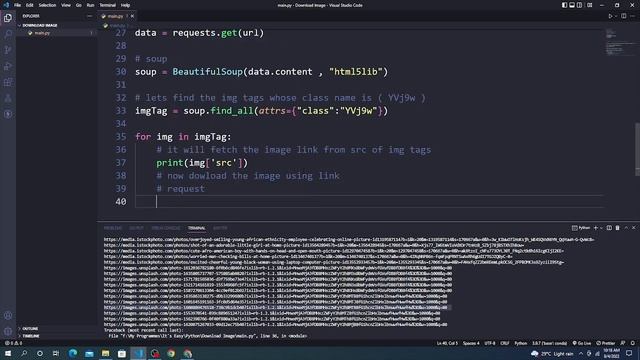Open the Selection menu
This screenshot has width=640, height=360.
pos(47,5)
